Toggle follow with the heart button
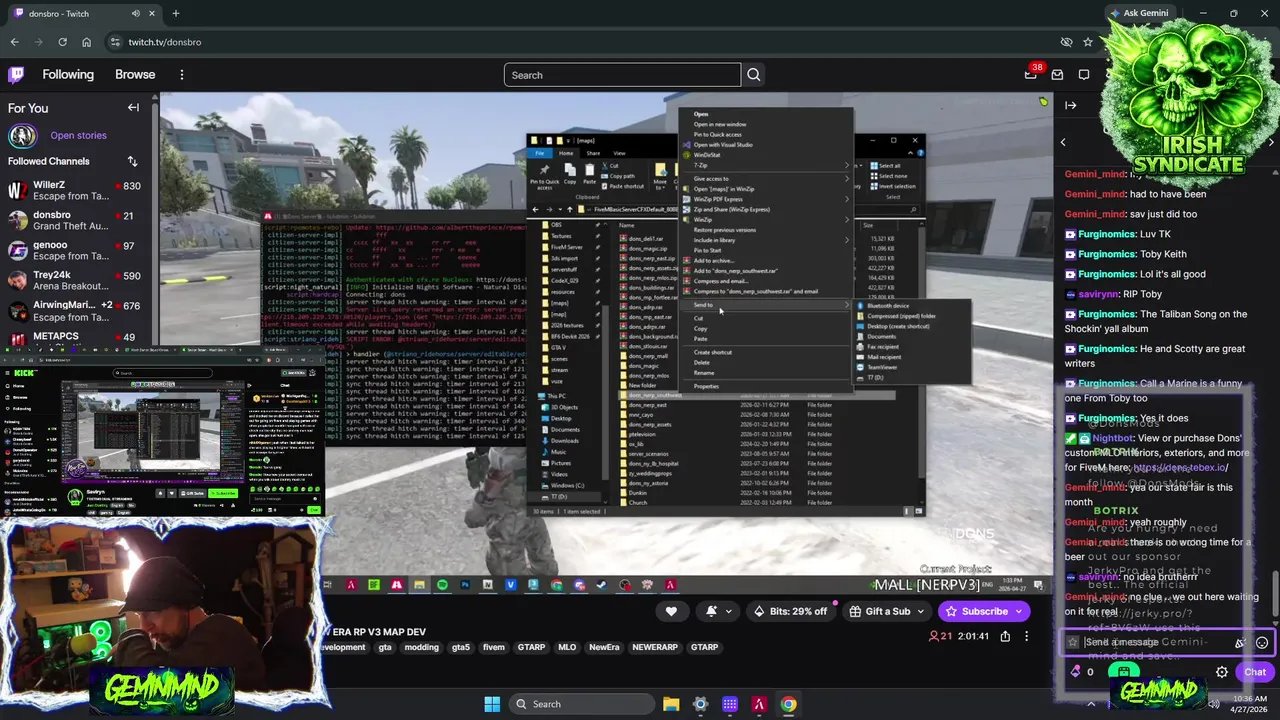 pos(671,611)
